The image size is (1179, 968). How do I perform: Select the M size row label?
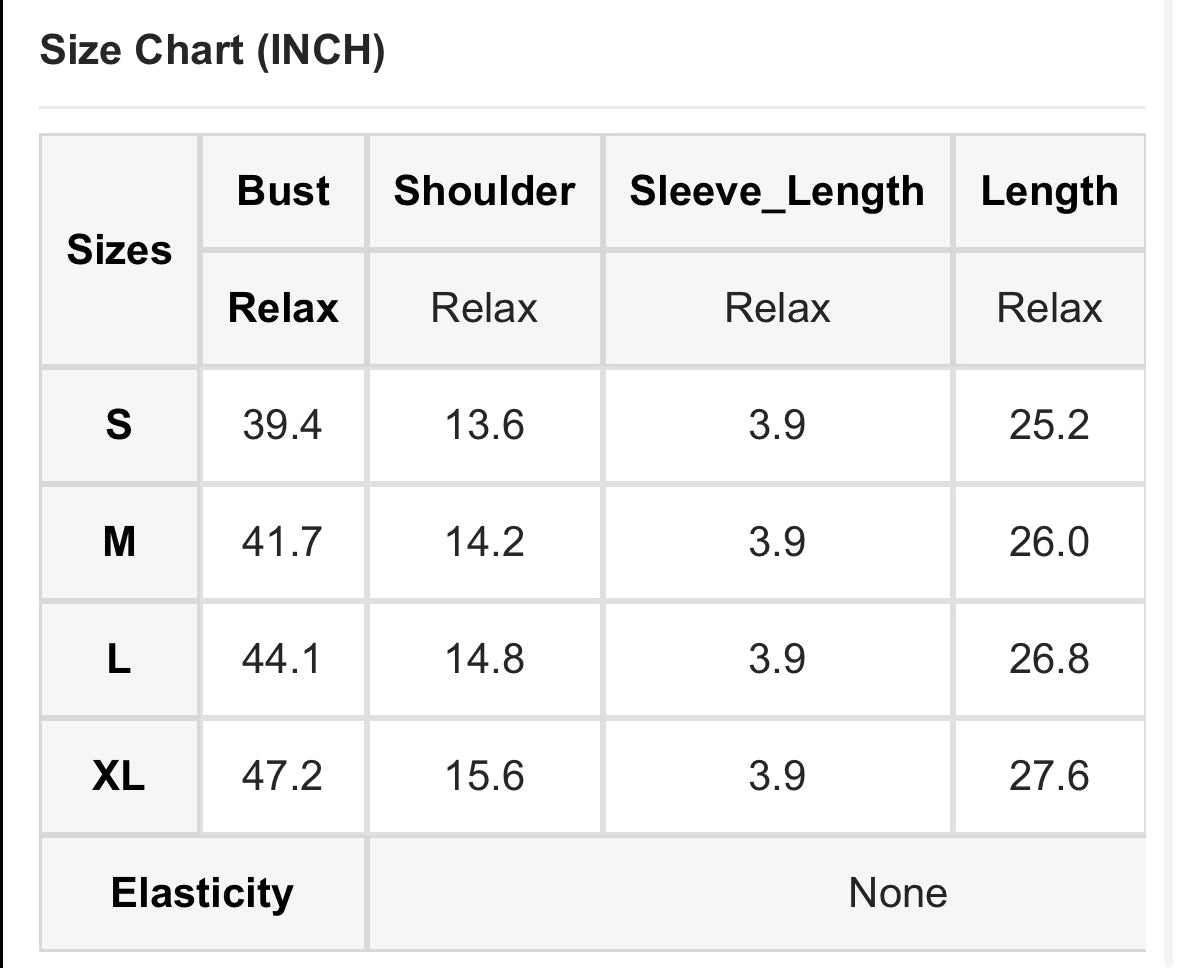120,542
